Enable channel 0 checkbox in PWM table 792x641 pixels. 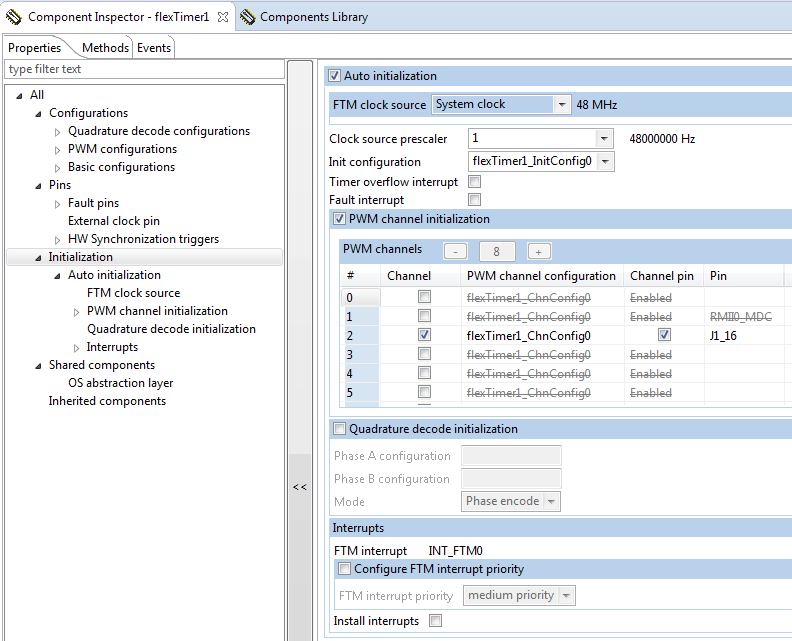[424, 297]
